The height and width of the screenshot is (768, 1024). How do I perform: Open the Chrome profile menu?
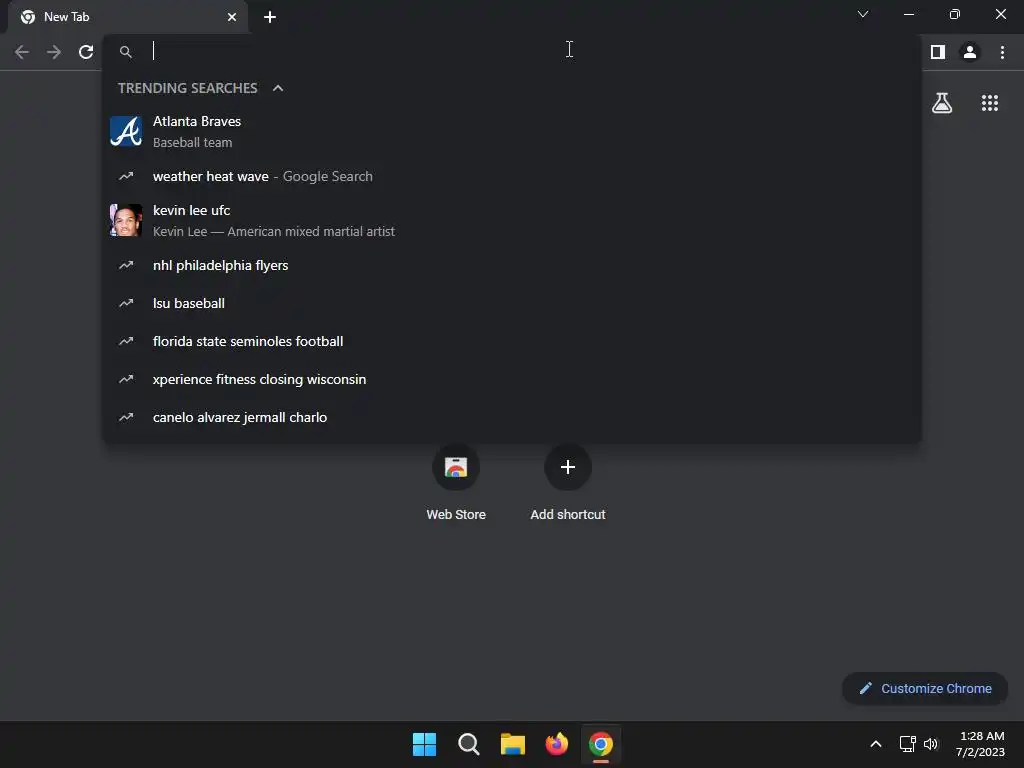tap(970, 52)
